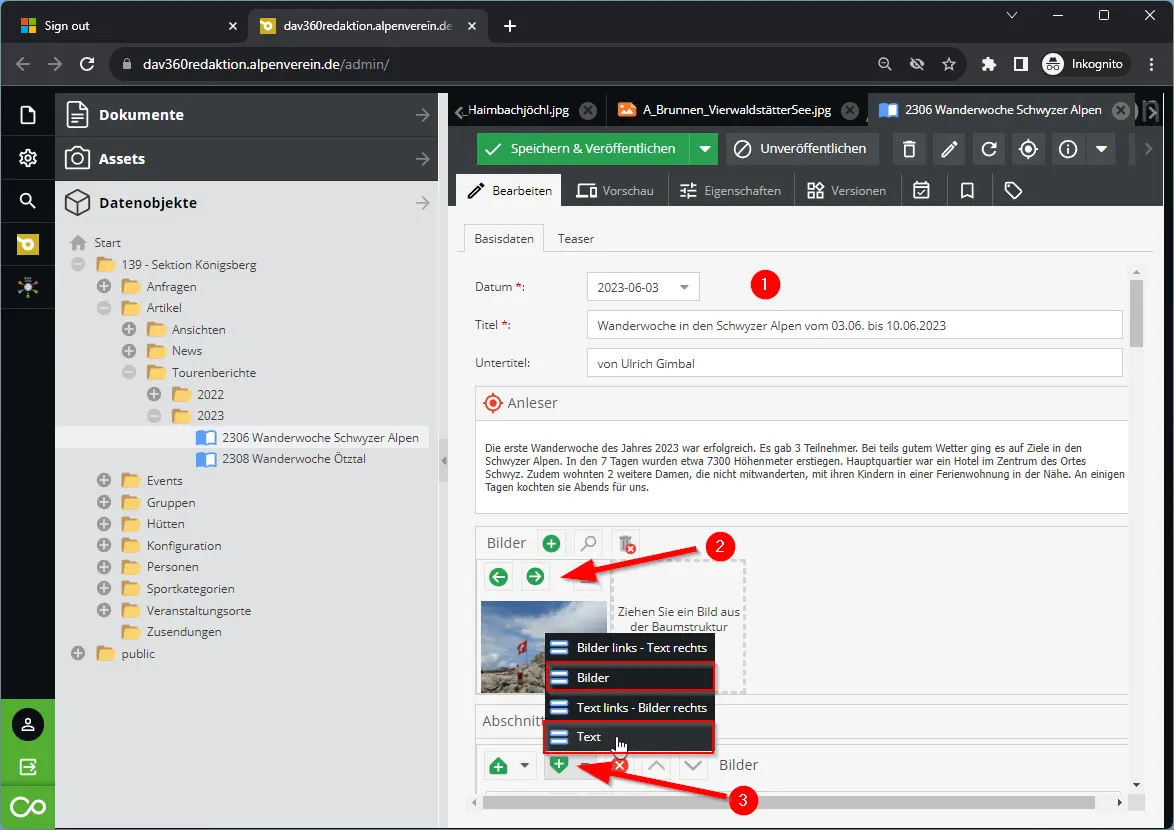Open the schedule calendar tab icon
The image size is (1174, 830).
[922, 190]
